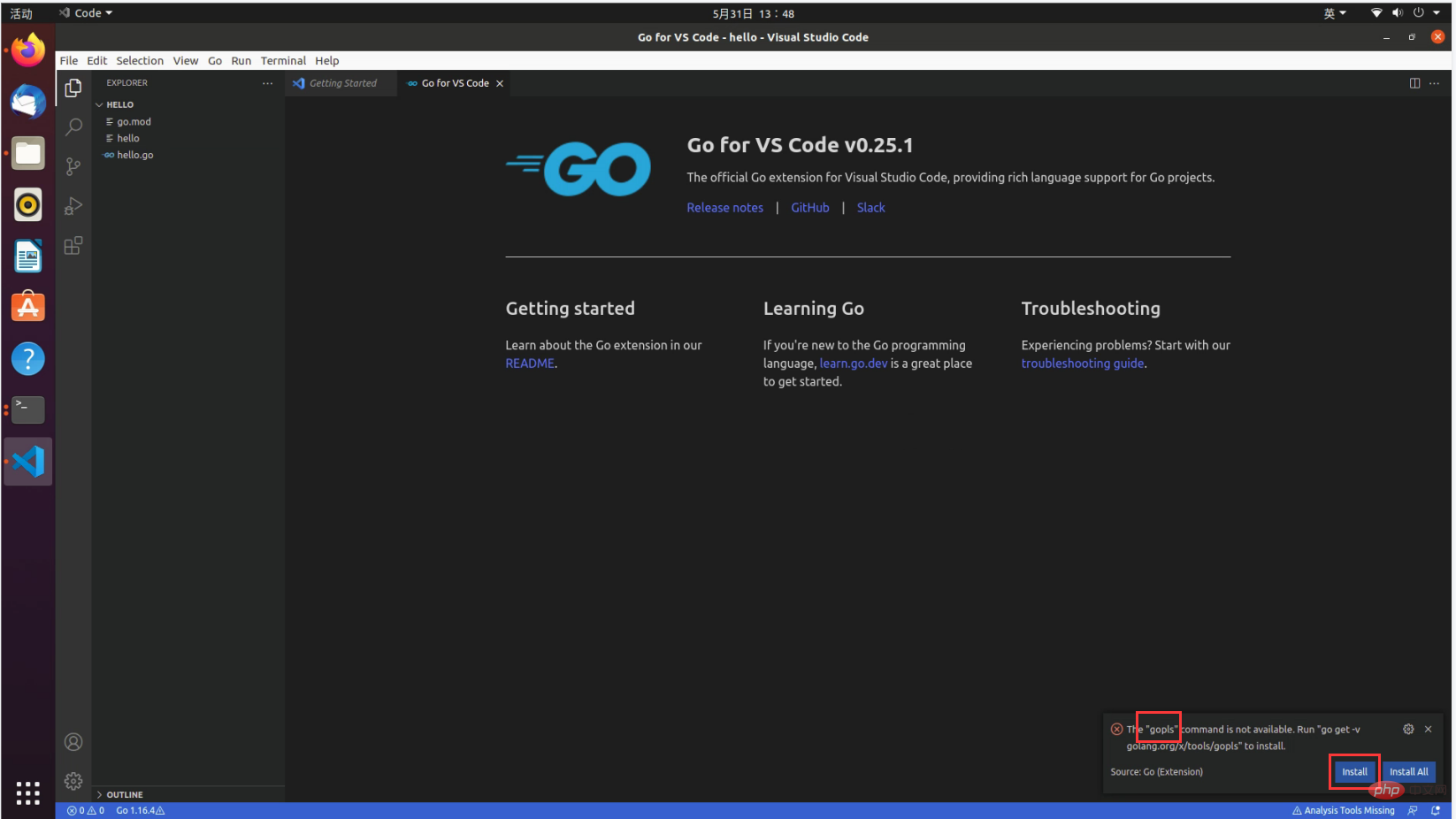Open notification settings gear
This screenshot has height=819, width=1456.
pyautogui.click(x=1408, y=729)
